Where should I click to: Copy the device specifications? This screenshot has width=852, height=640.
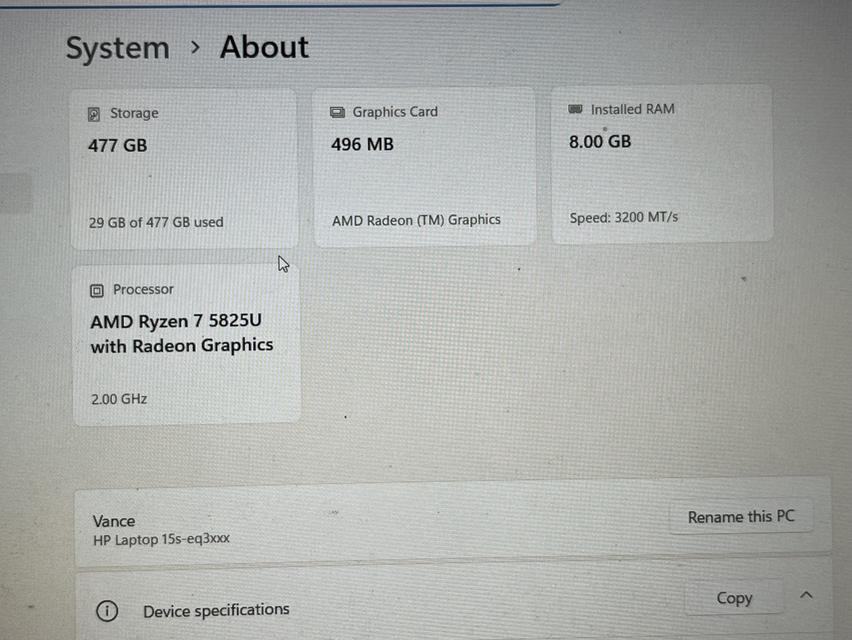point(734,597)
